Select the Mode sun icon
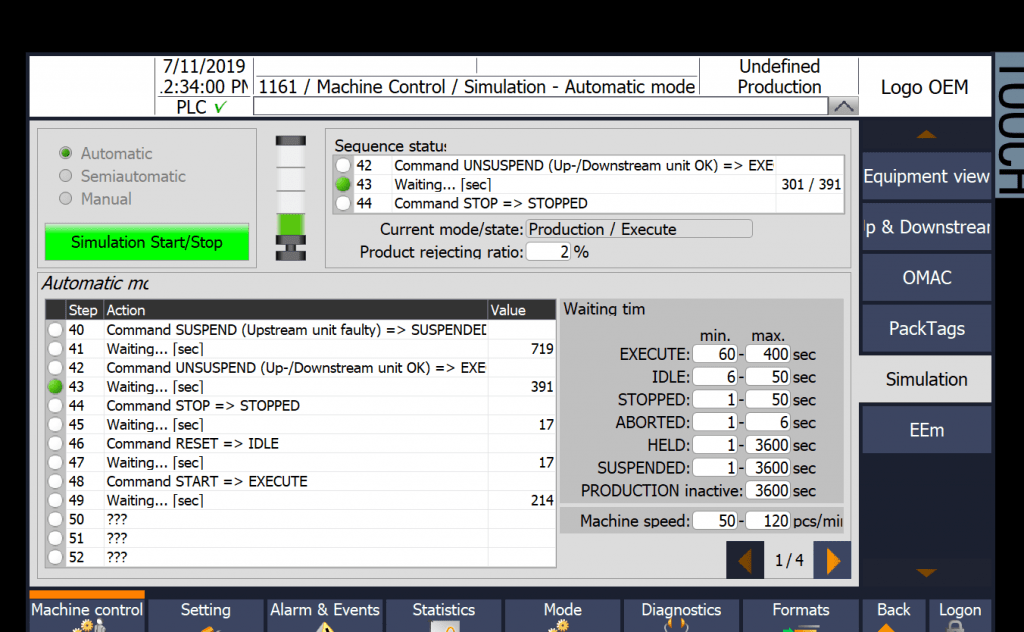 point(562,626)
